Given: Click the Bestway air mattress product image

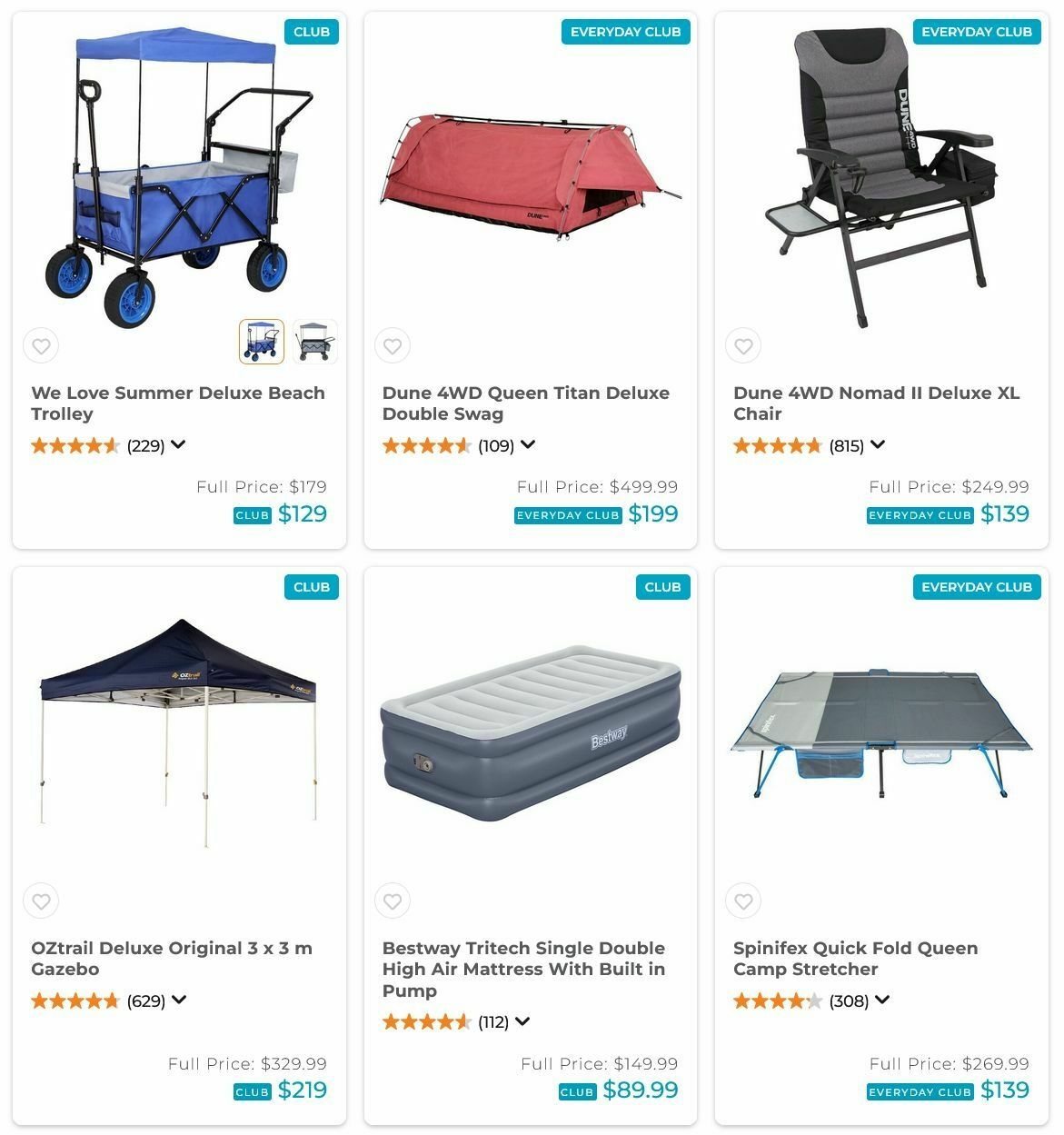Looking at the screenshot, I should (x=531, y=733).
